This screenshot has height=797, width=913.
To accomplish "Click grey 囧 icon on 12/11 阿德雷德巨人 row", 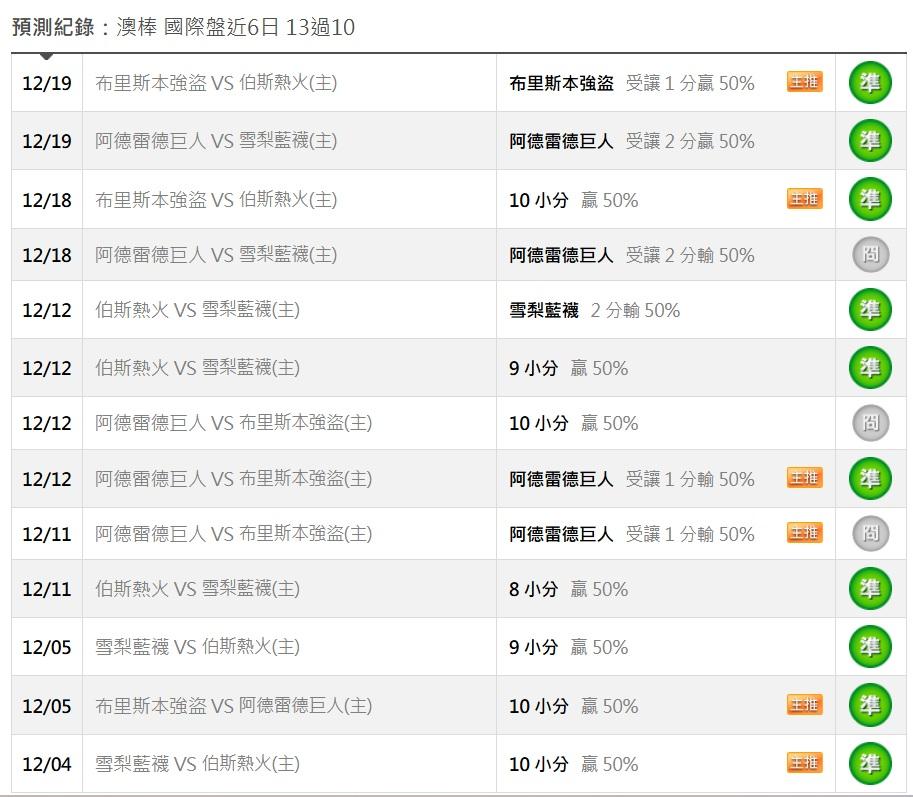I will tap(870, 534).
